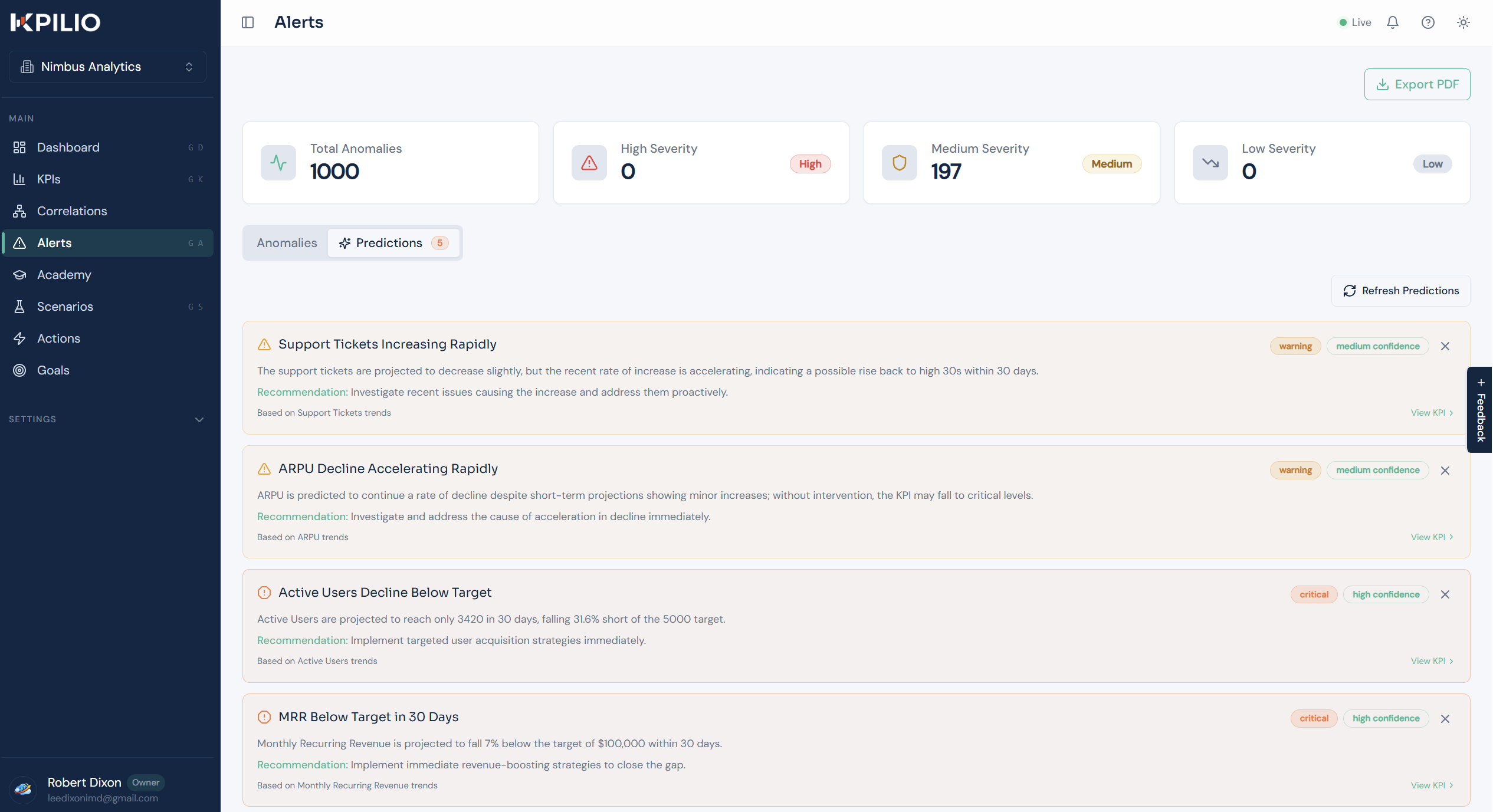Image resolution: width=1493 pixels, height=812 pixels.
Task: Click the Live status indicator
Action: click(x=1356, y=22)
